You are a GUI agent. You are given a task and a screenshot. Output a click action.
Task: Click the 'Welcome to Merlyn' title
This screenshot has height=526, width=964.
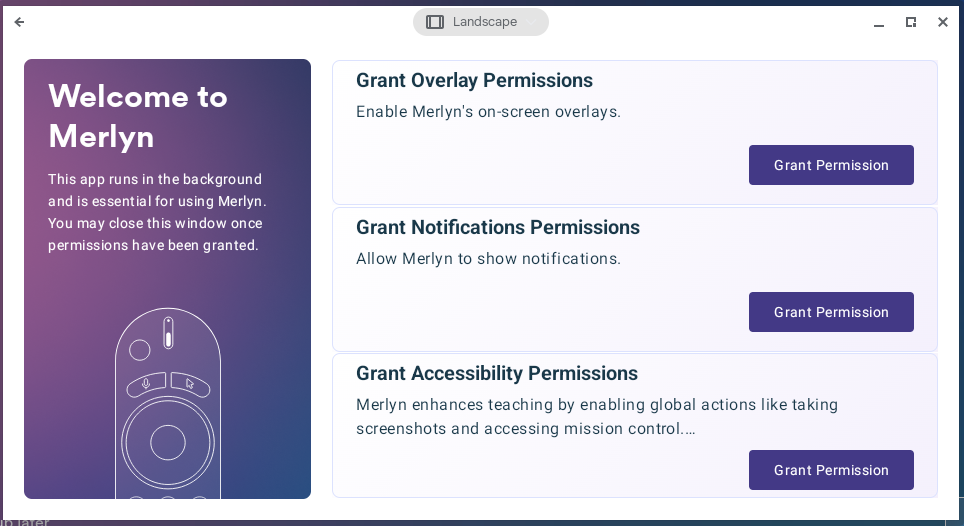pyautogui.click(x=138, y=116)
